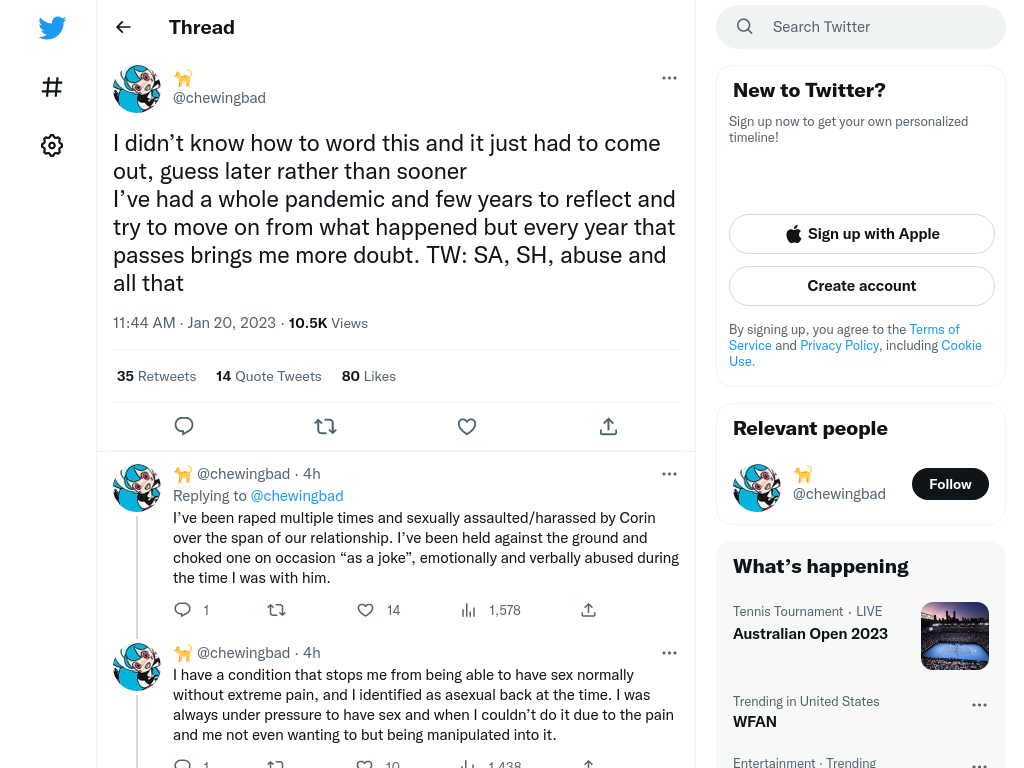Viewport: 1024px width, 768px height.
Task: Open the more options menu on the main tweet
Action: (669, 78)
